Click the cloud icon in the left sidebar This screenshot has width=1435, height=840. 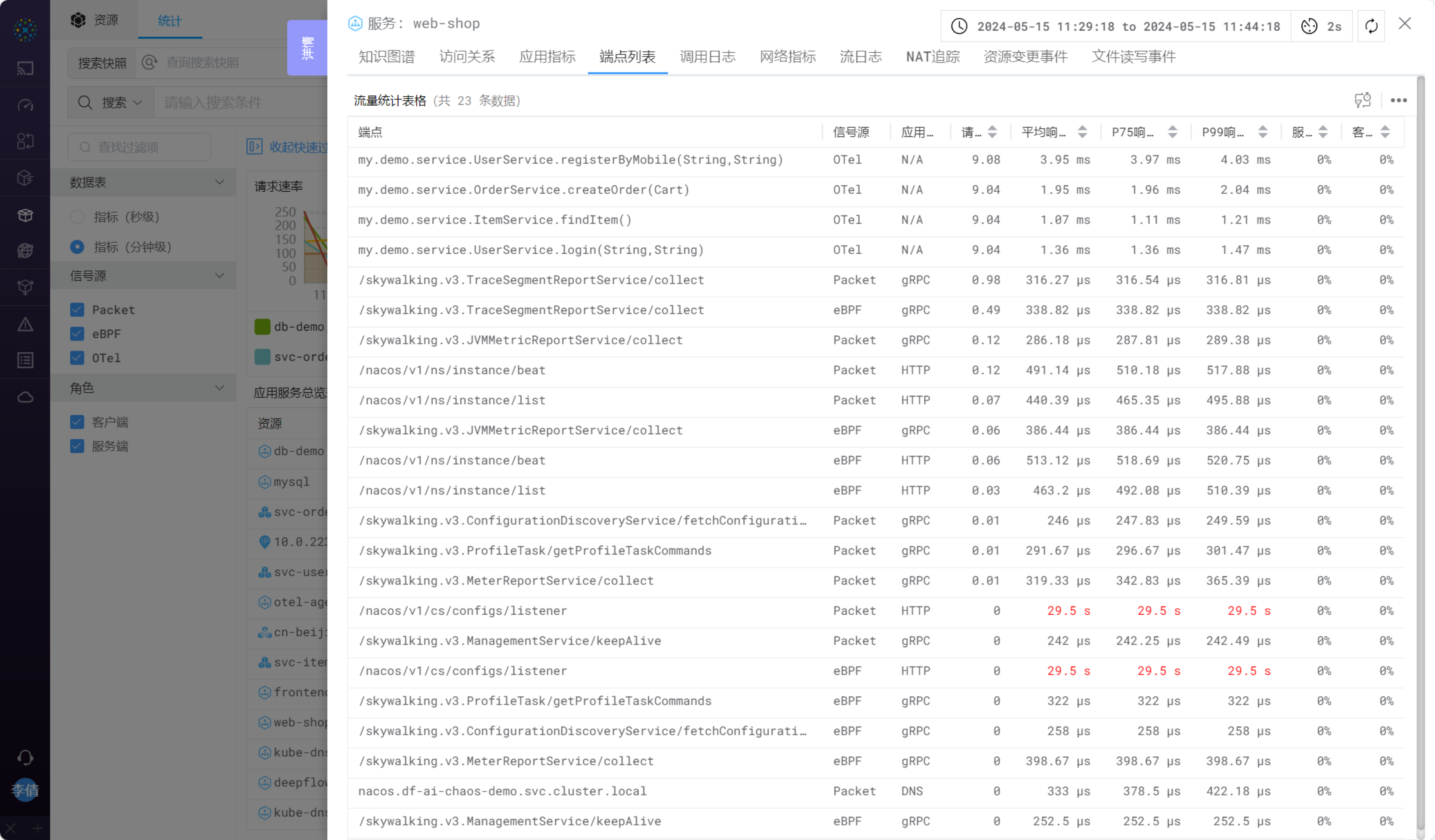click(25, 397)
